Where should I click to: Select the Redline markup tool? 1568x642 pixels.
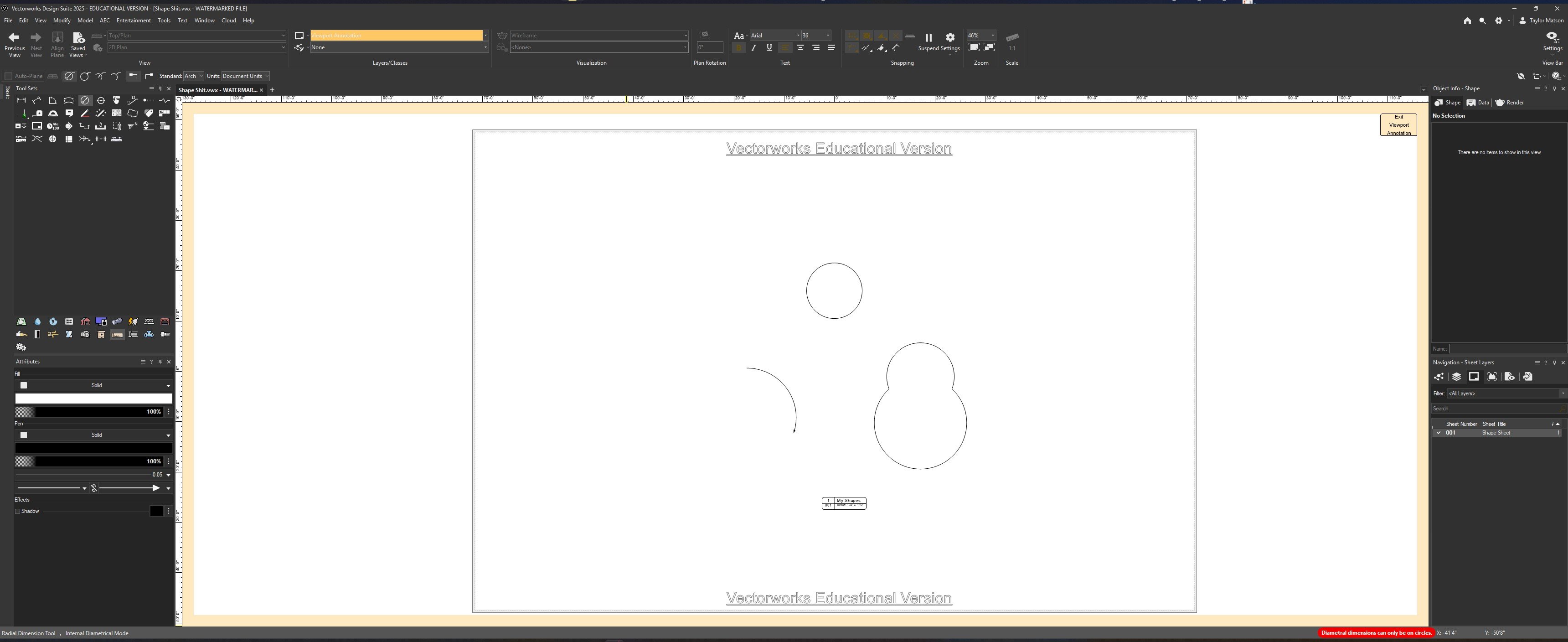tap(85, 113)
